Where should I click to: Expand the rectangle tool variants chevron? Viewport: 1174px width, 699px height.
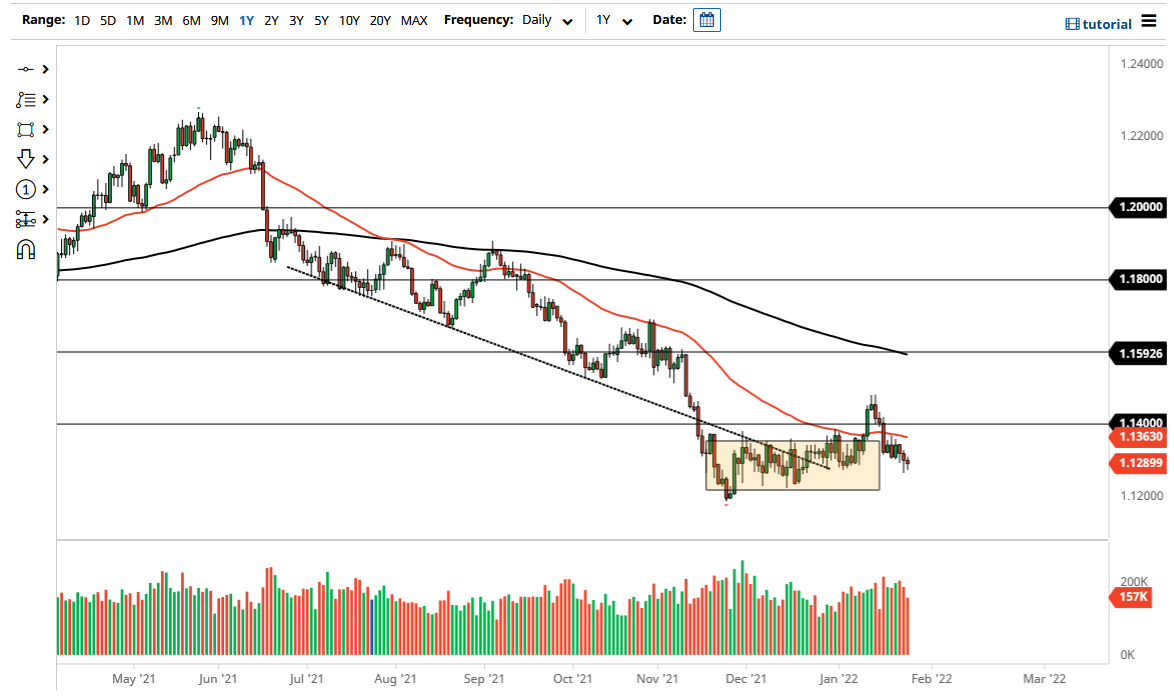[x=44, y=128]
